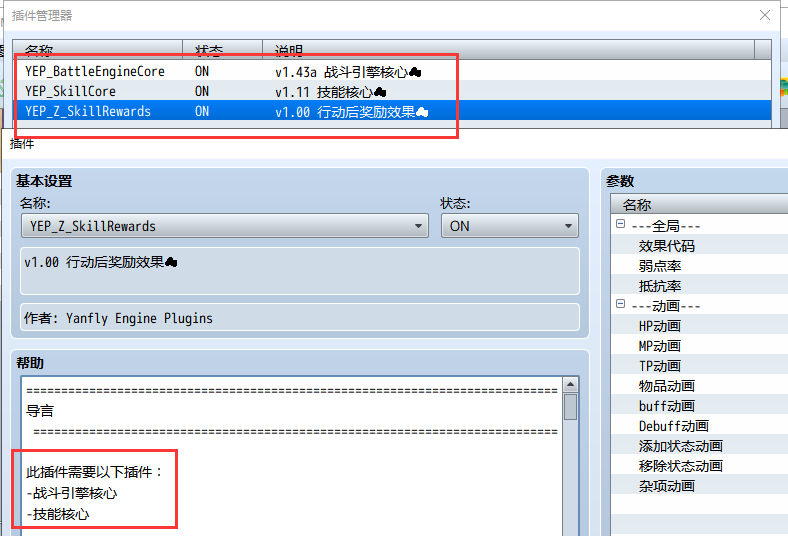Click ON status of YEP_SkillCore
The height and width of the screenshot is (536, 788).
click(202, 91)
